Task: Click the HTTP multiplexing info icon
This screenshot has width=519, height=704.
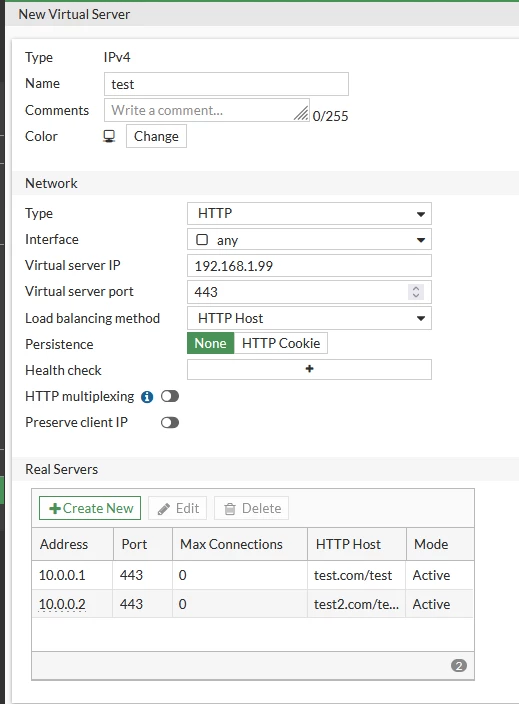Action: [x=147, y=397]
